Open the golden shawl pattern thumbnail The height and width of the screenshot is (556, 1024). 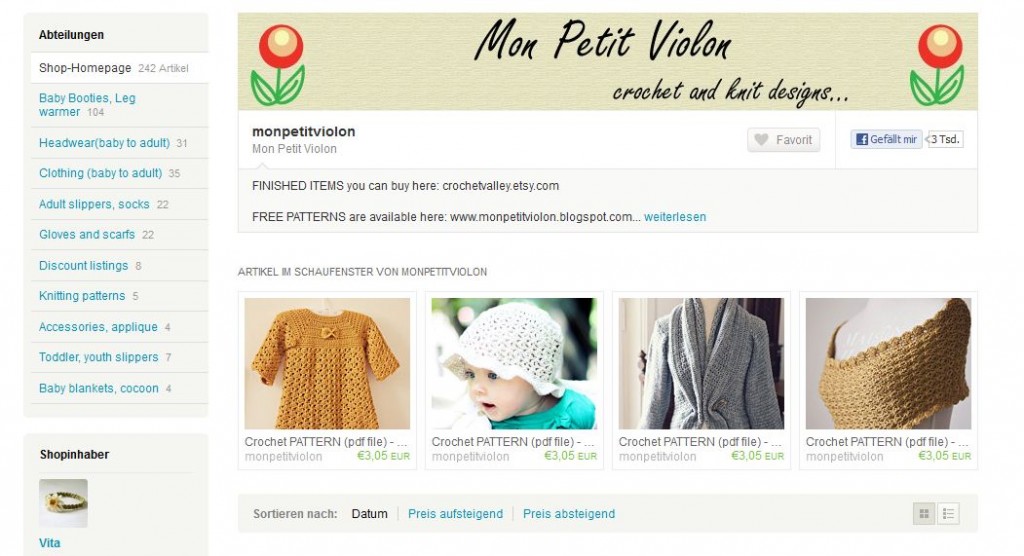pos(888,363)
